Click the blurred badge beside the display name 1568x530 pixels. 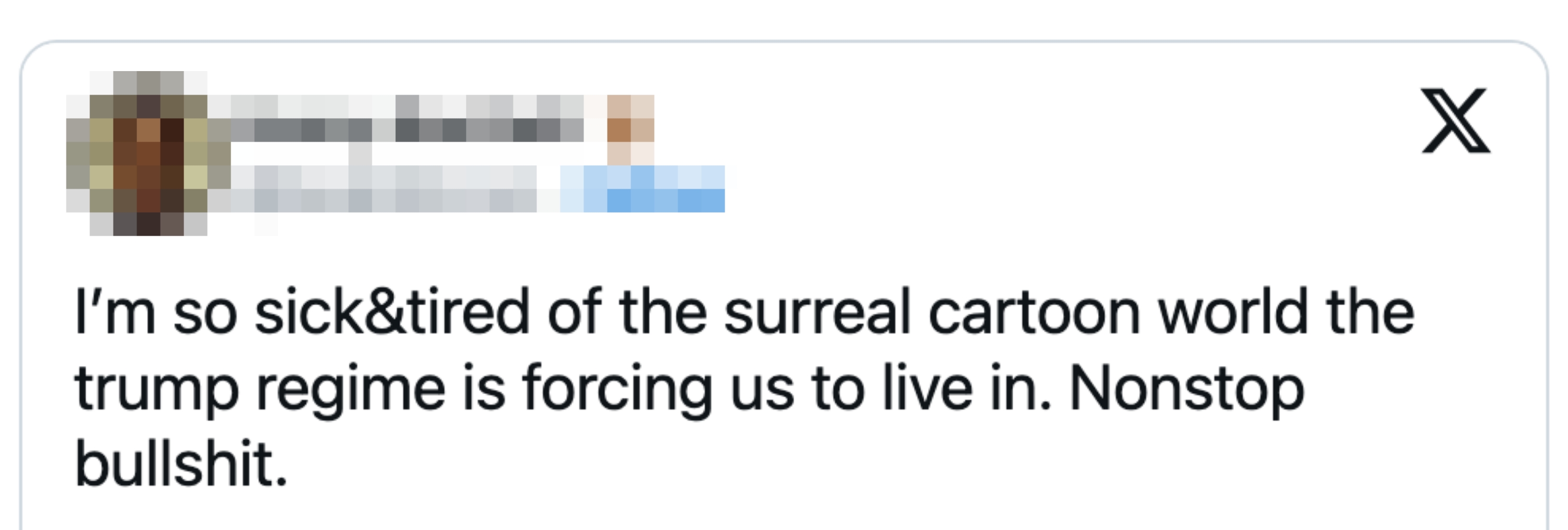[x=631, y=129]
